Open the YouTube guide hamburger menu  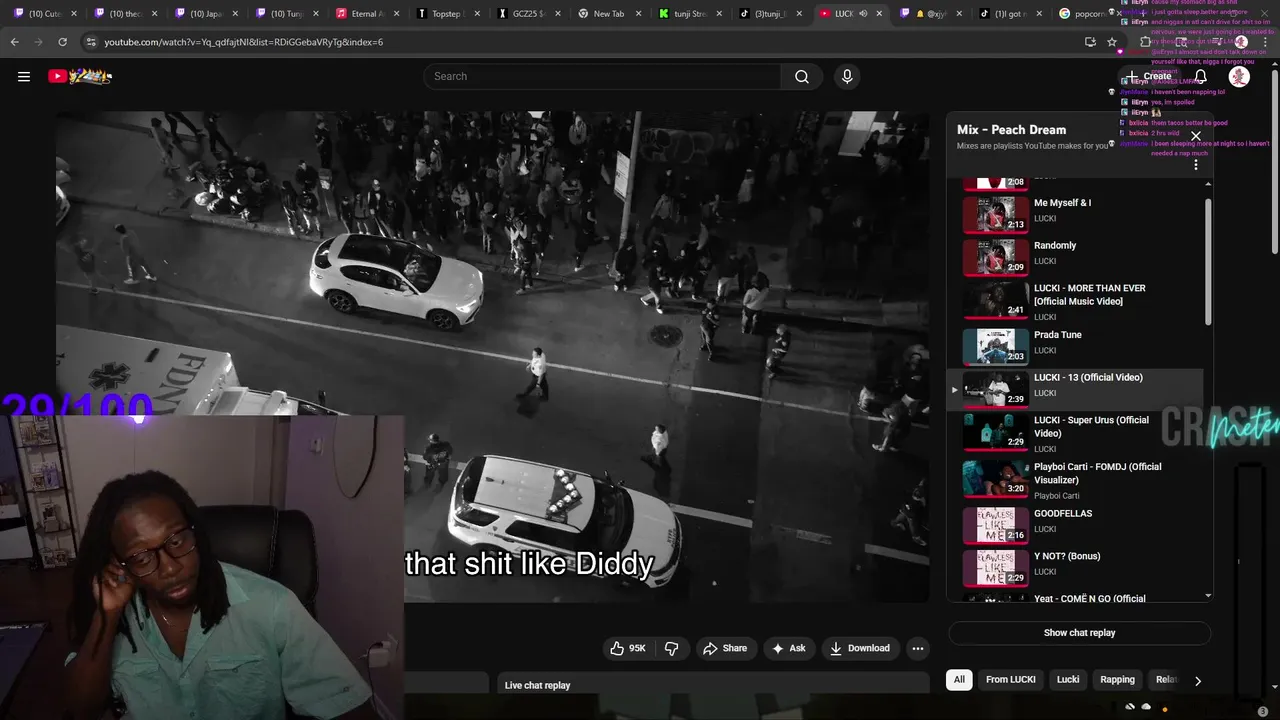coord(24,76)
